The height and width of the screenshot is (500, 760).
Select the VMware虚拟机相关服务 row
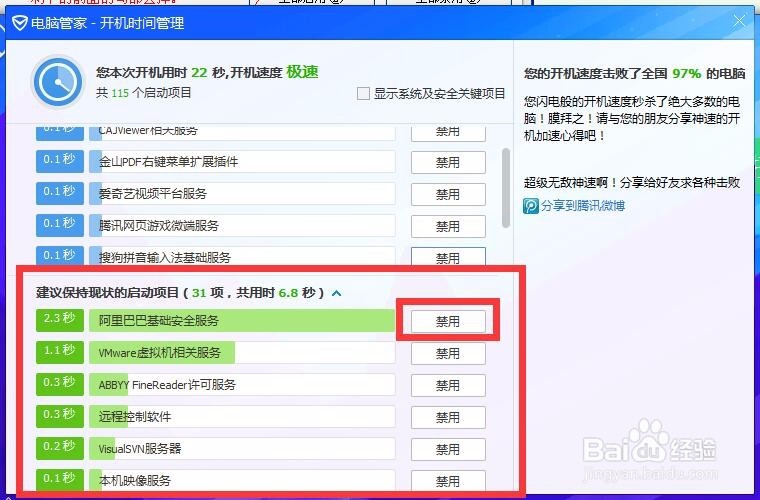click(242, 353)
